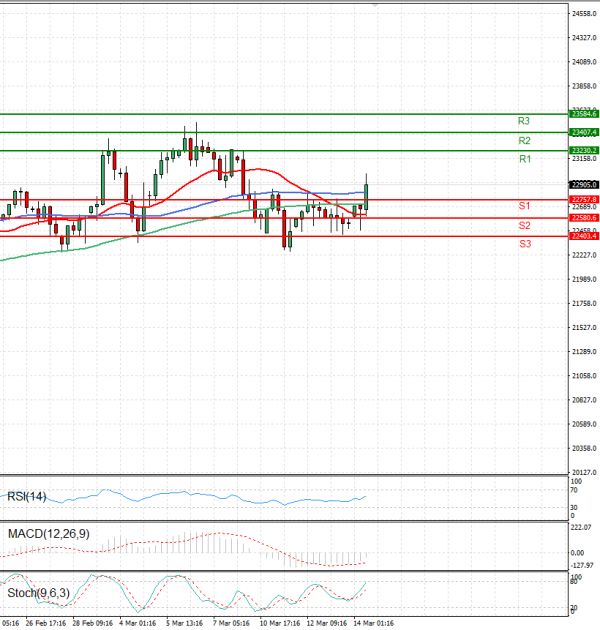Click the S2 support label

click(524, 226)
